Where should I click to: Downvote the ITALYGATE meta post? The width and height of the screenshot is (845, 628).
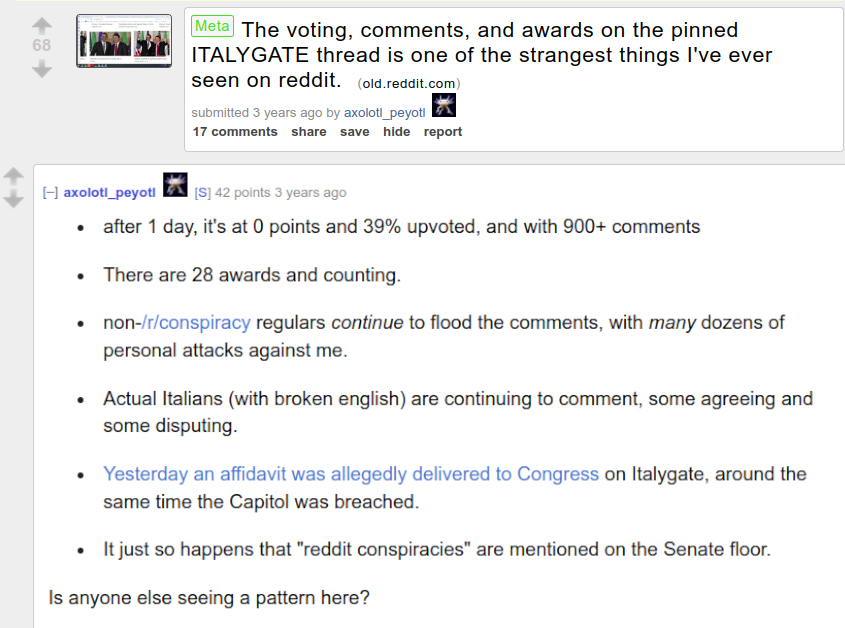click(x=41, y=69)
